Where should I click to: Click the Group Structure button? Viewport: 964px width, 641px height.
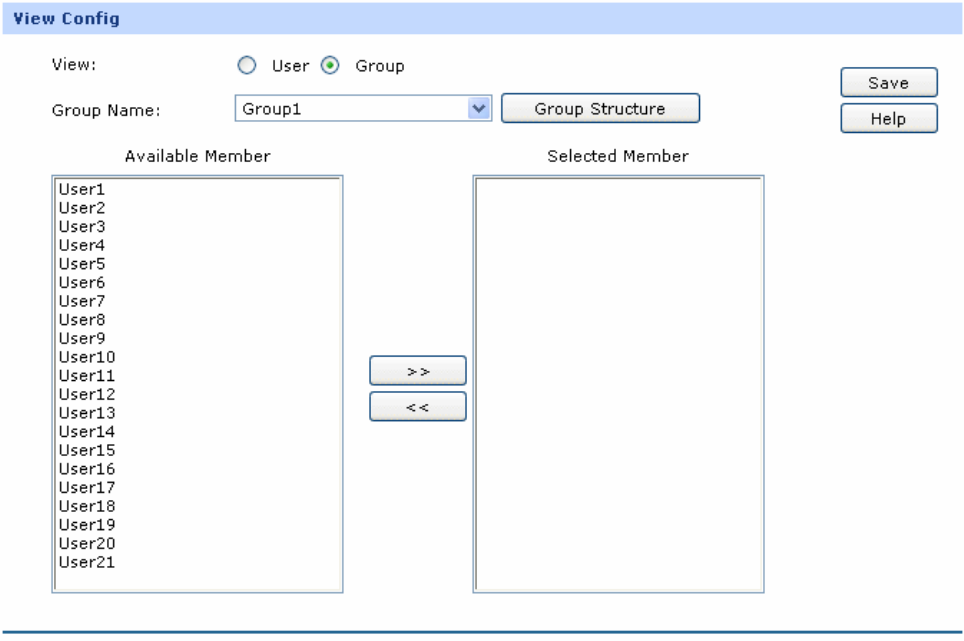pos(599,109)
